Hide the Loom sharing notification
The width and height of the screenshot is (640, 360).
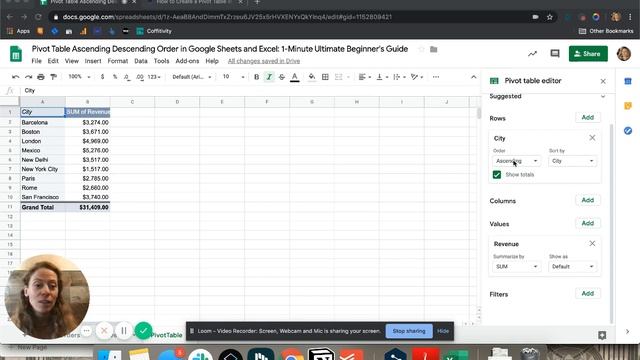[x=443, y=331]
